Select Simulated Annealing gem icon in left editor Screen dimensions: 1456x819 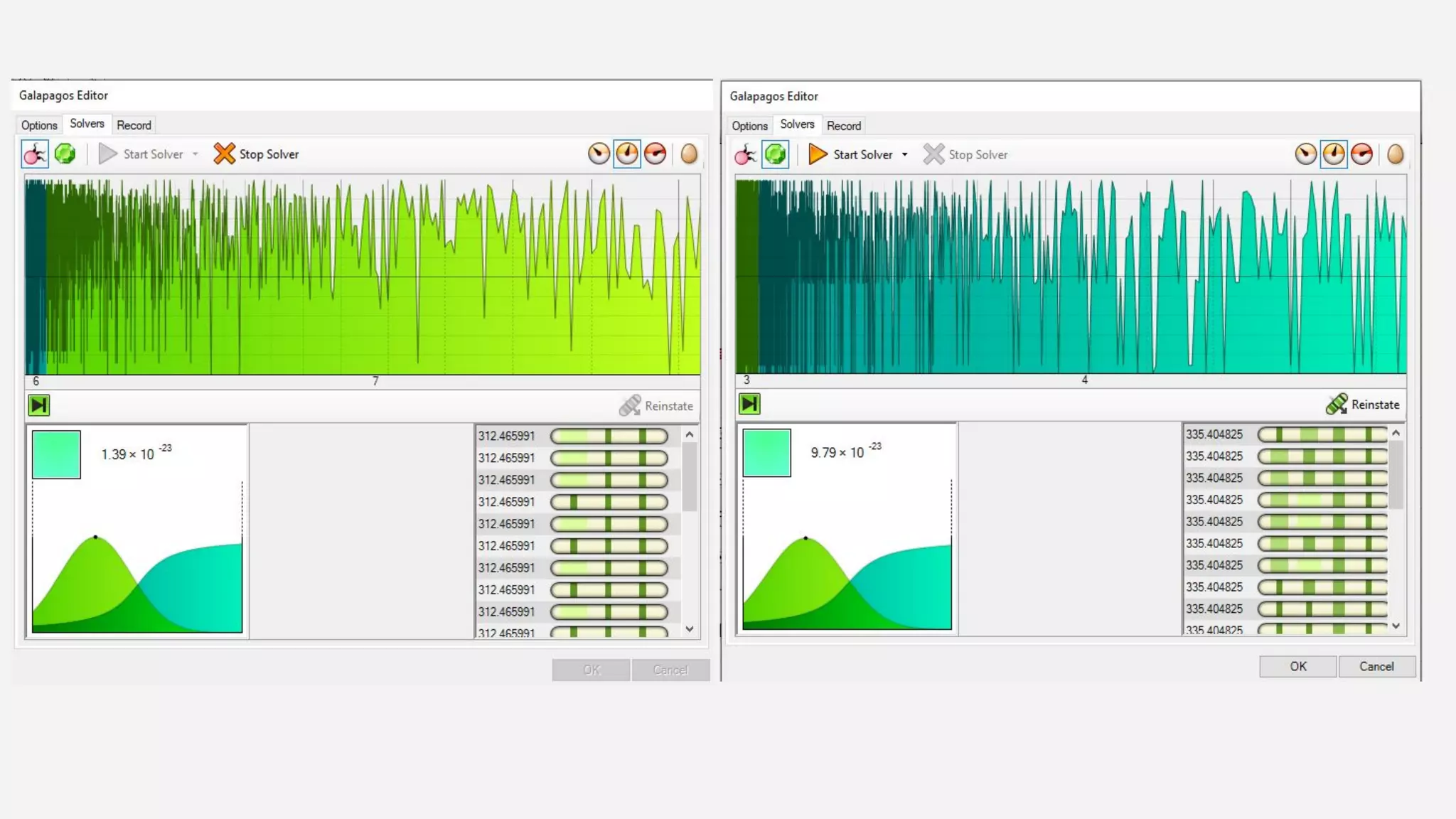point(65,154)
